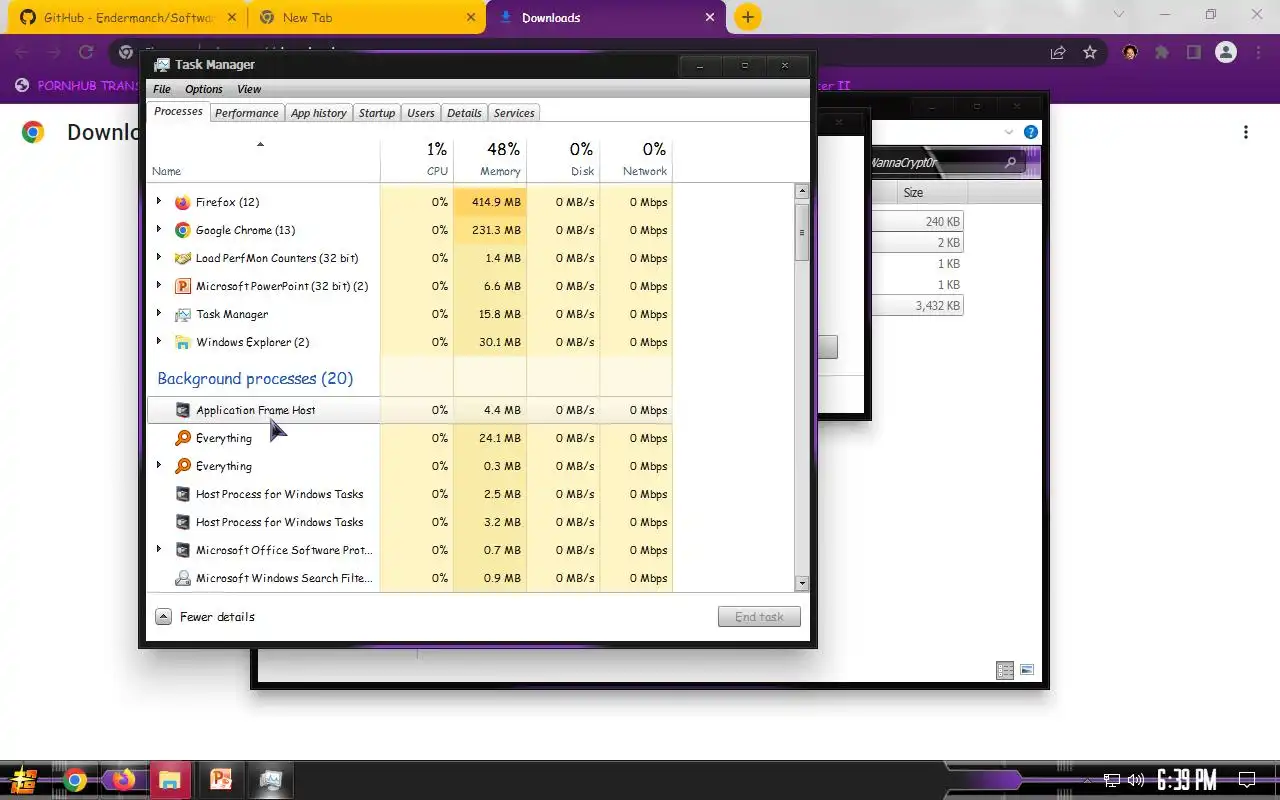
Task: Click the icon of the first Everything process
Action: point(182,438)
